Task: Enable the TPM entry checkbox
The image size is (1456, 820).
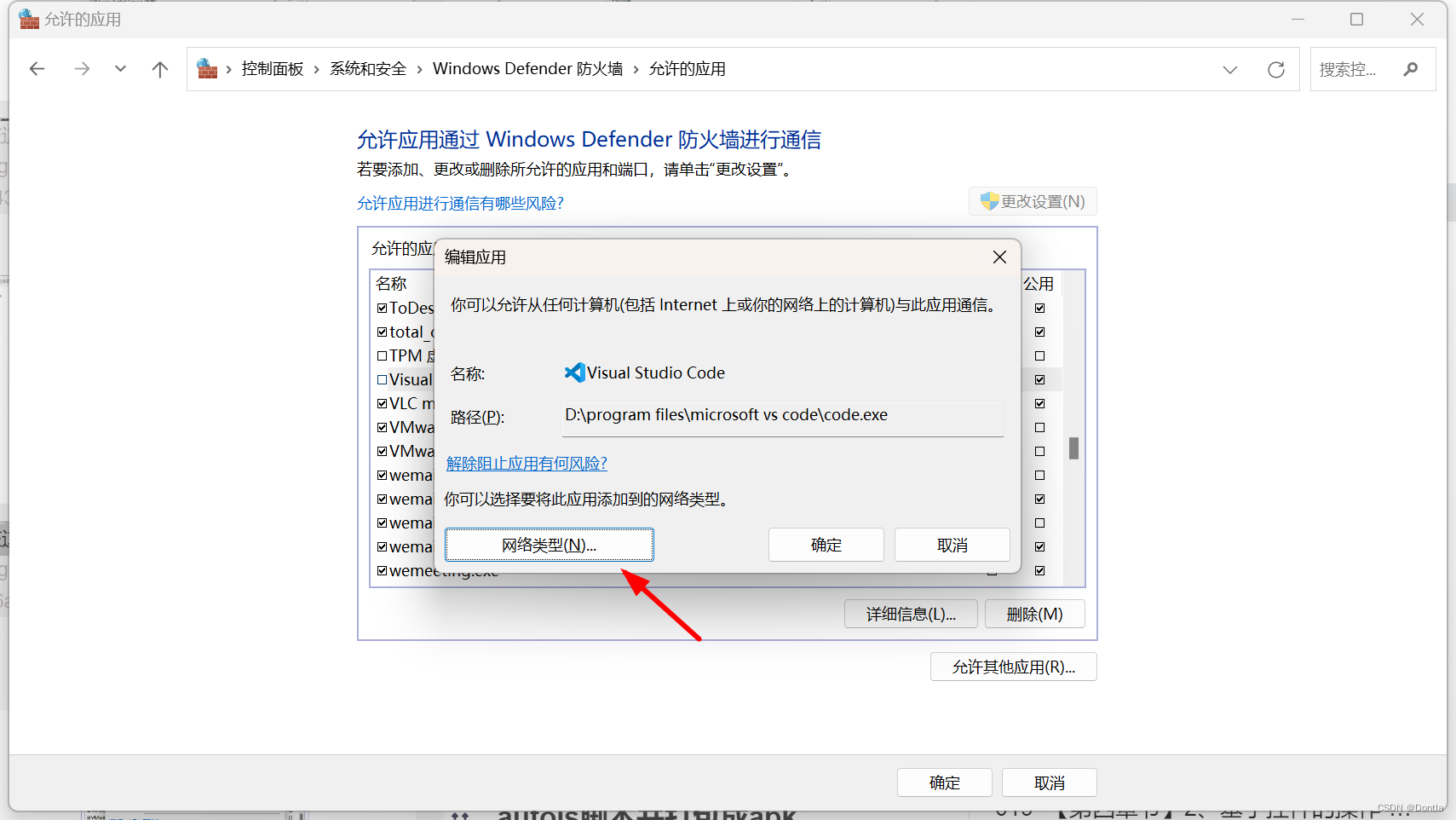Action: [x=382, y=355]
